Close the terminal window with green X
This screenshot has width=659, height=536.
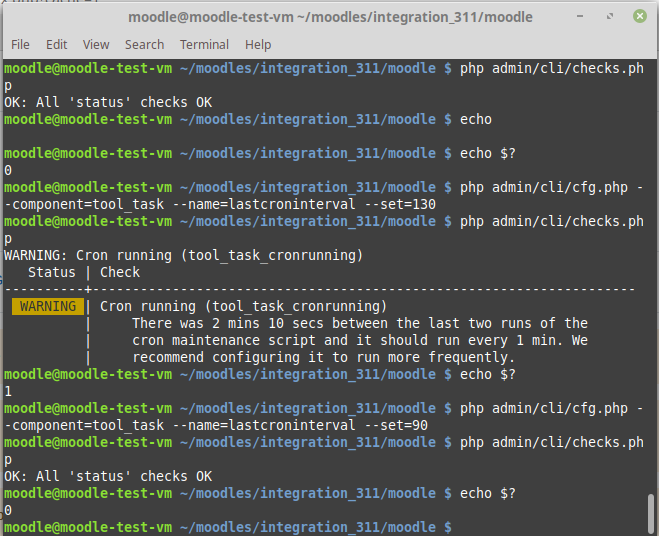point(639,16)
